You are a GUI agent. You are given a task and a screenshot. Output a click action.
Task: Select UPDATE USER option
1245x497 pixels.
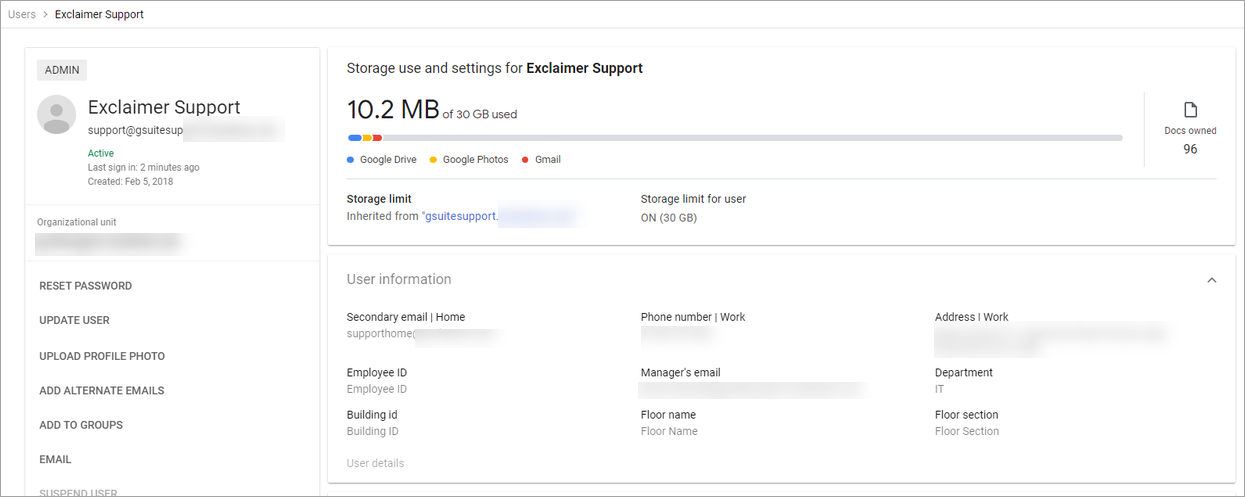(75, 321)
